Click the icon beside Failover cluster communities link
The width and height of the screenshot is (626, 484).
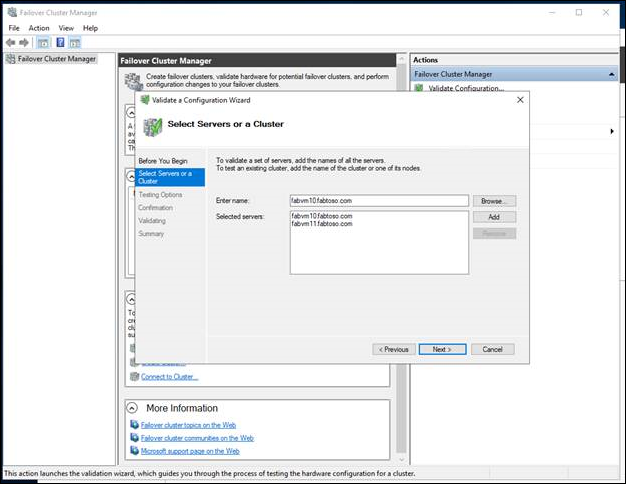pos(135,438)
